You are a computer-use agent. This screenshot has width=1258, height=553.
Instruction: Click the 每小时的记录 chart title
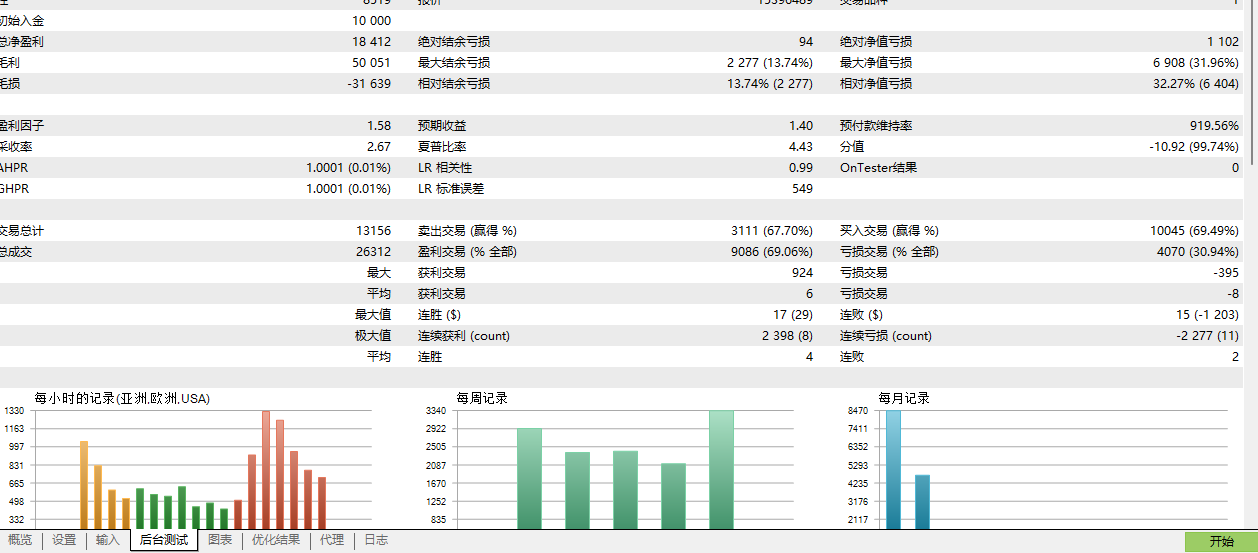coord(122,398)
